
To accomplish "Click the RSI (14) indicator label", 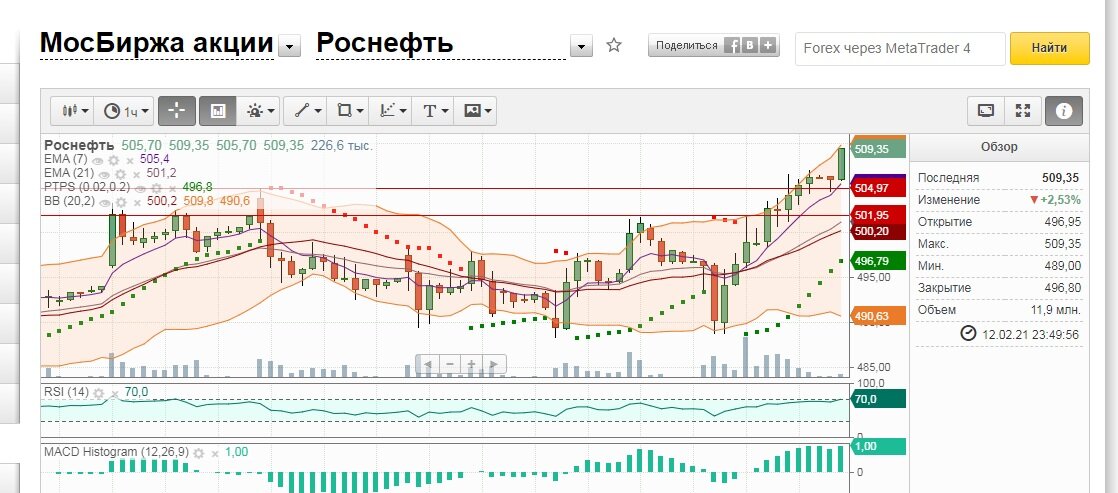I will click(66, 393).
